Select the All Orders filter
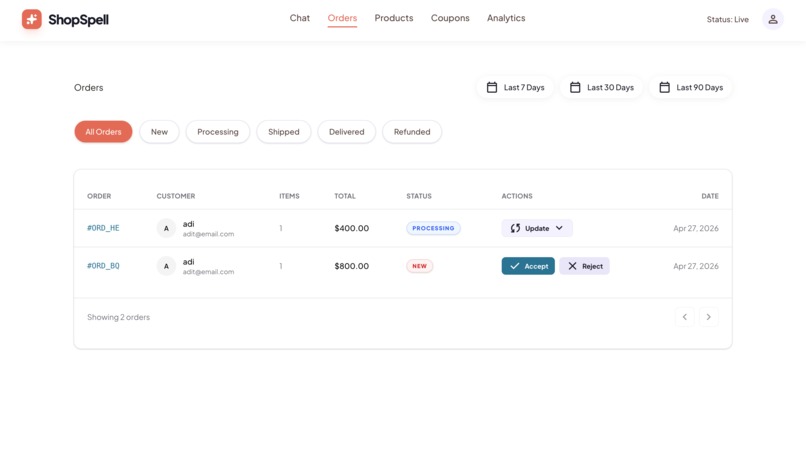The width and height of the screenshot is (806, 454). tap(103, 132)
